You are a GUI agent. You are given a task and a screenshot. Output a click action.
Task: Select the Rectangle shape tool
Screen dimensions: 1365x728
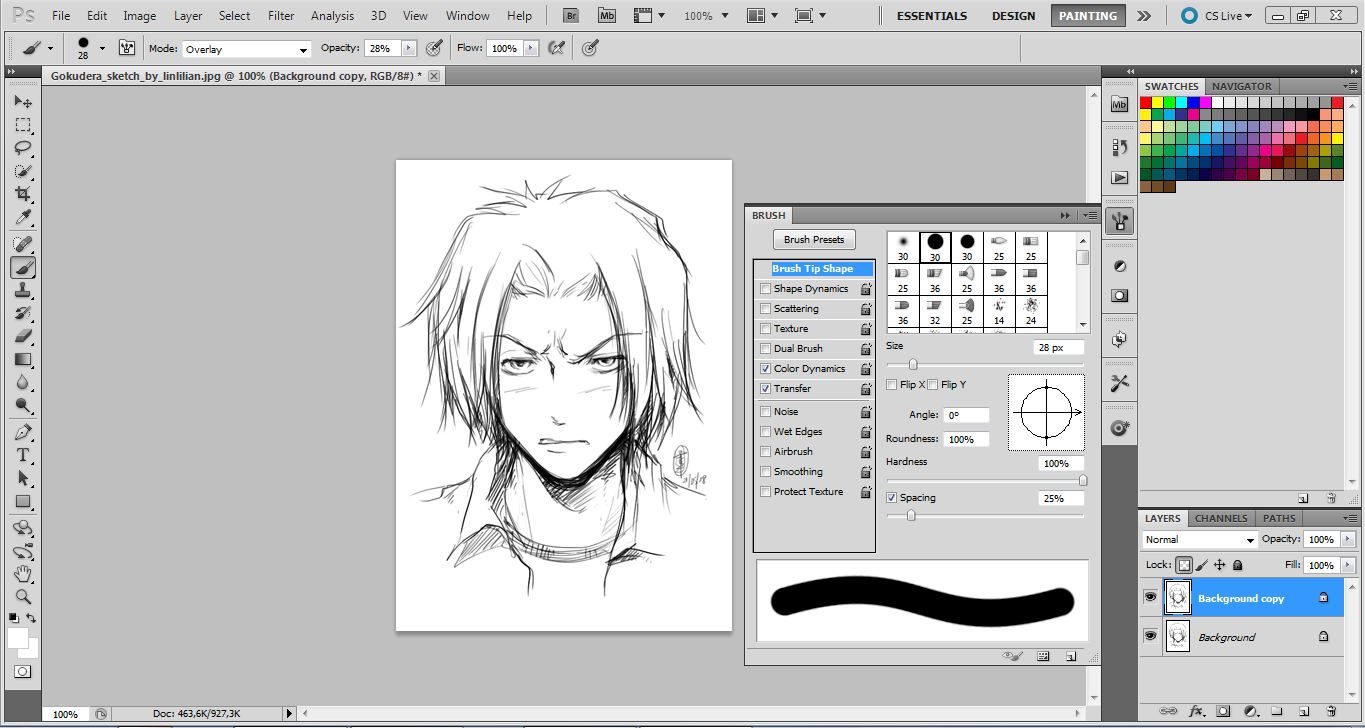point(23,501)
